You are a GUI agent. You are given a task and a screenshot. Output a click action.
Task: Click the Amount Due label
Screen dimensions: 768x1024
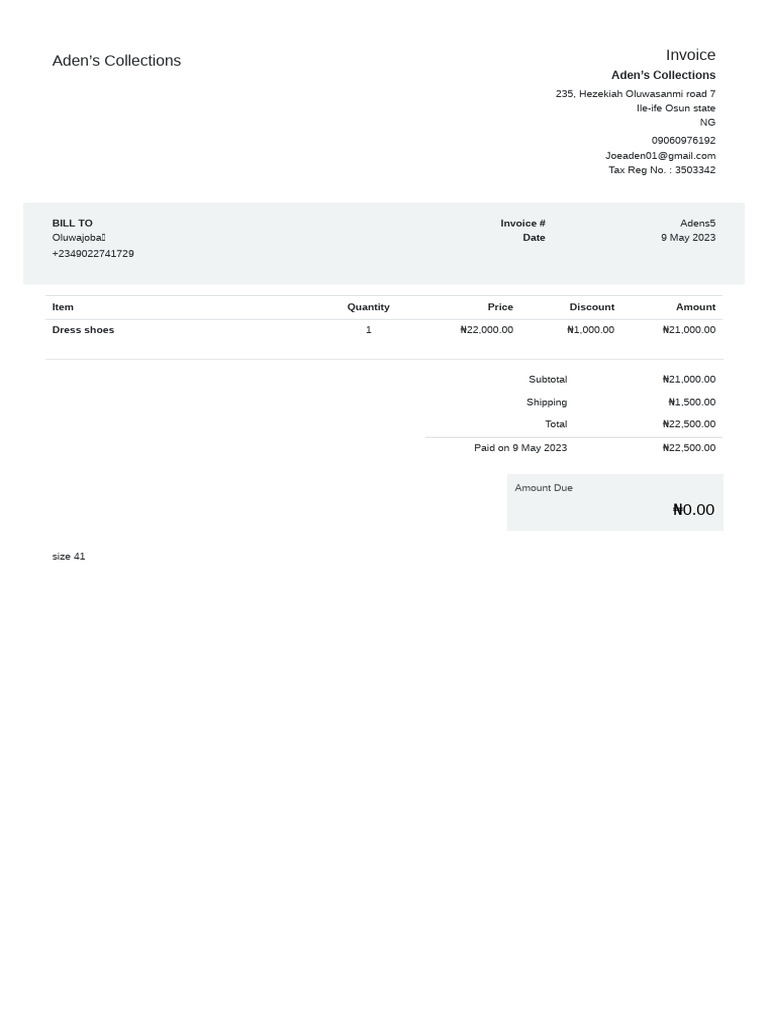543,488
